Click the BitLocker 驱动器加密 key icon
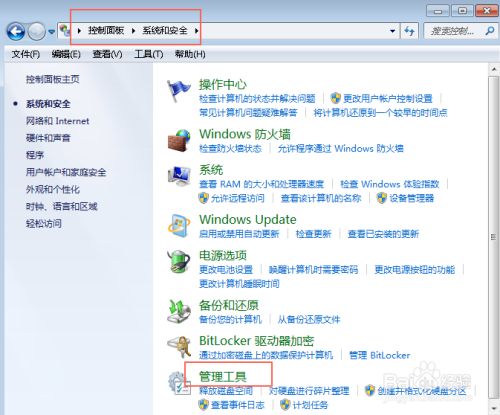500x415 pixels. (x=179, y=347)
